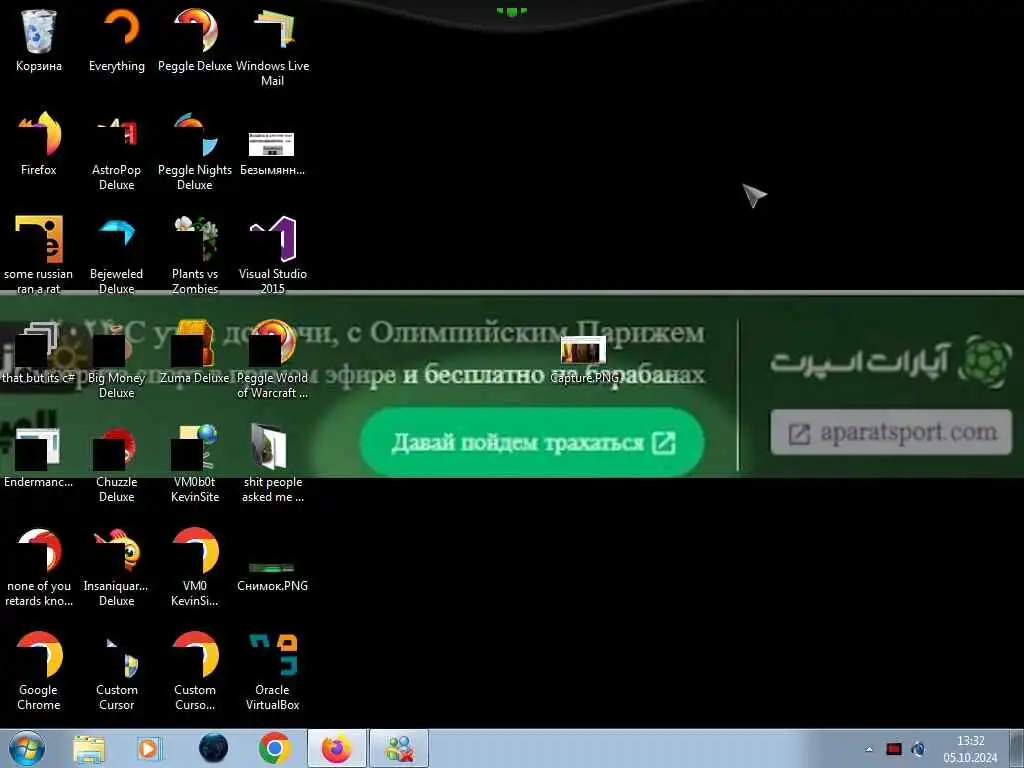The image size is (1024, 768).
Task: Select the Снимок.PNG image file
Action: (x=272, y=575)
